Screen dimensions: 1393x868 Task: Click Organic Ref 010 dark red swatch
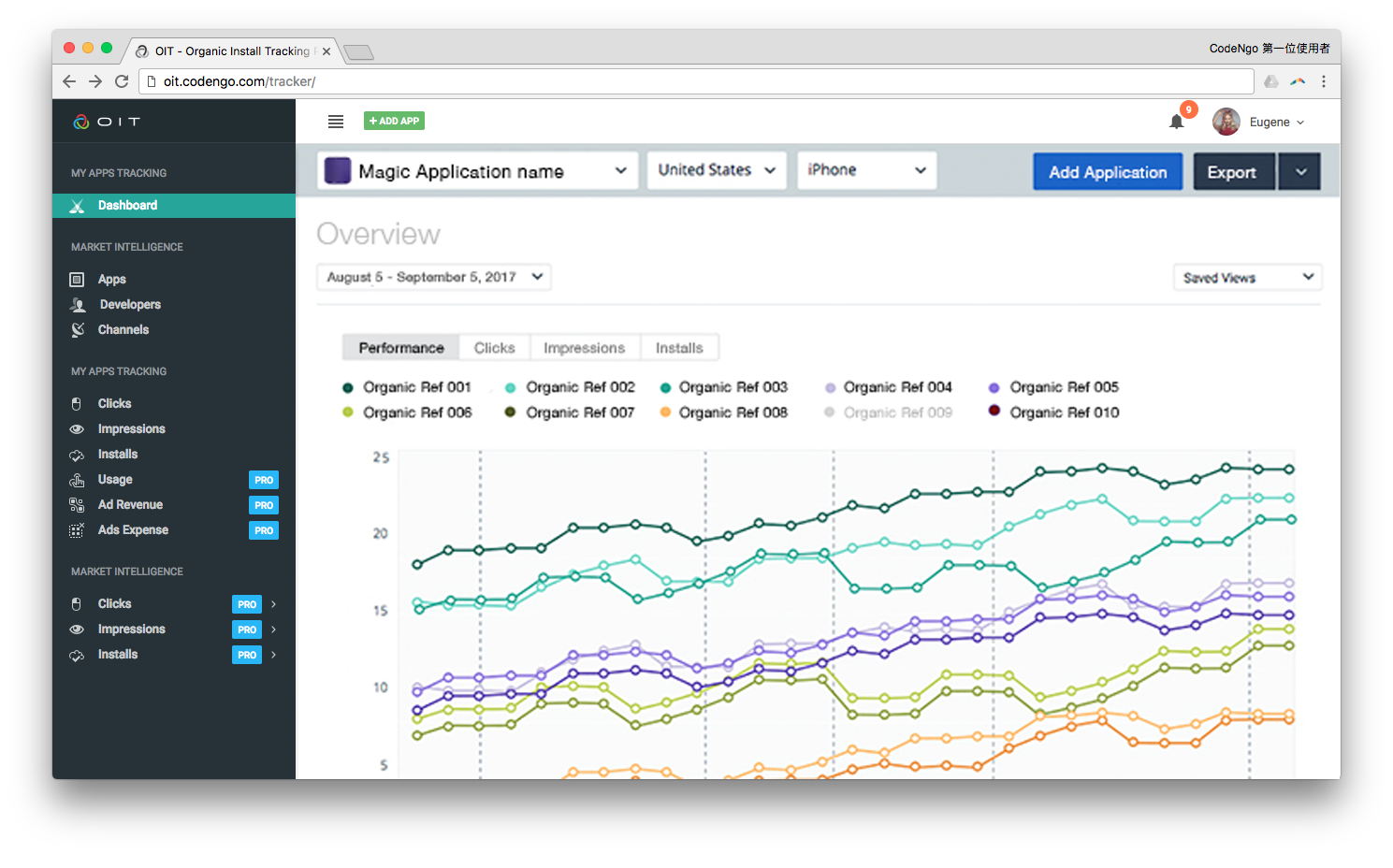[994, 411]
